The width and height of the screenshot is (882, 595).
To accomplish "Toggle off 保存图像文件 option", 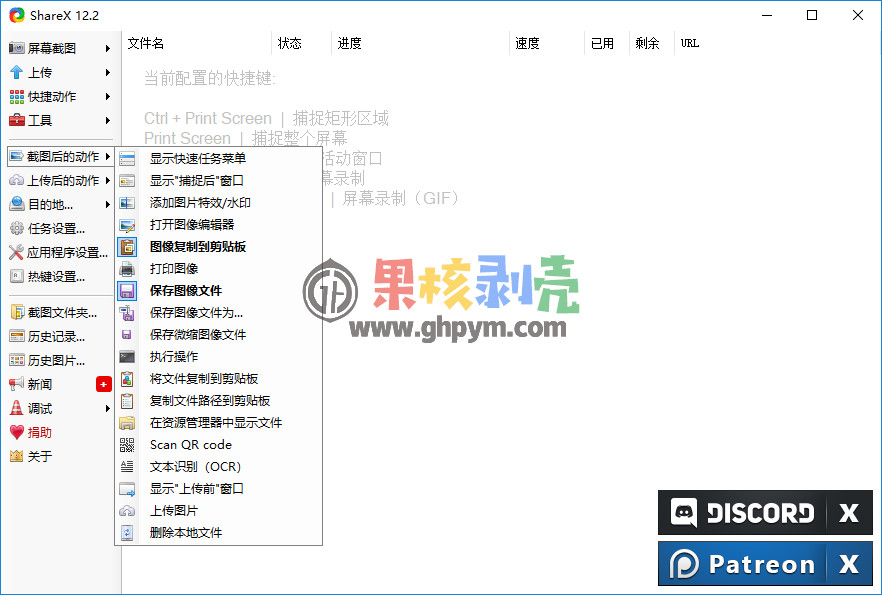I will pos(218,291).
